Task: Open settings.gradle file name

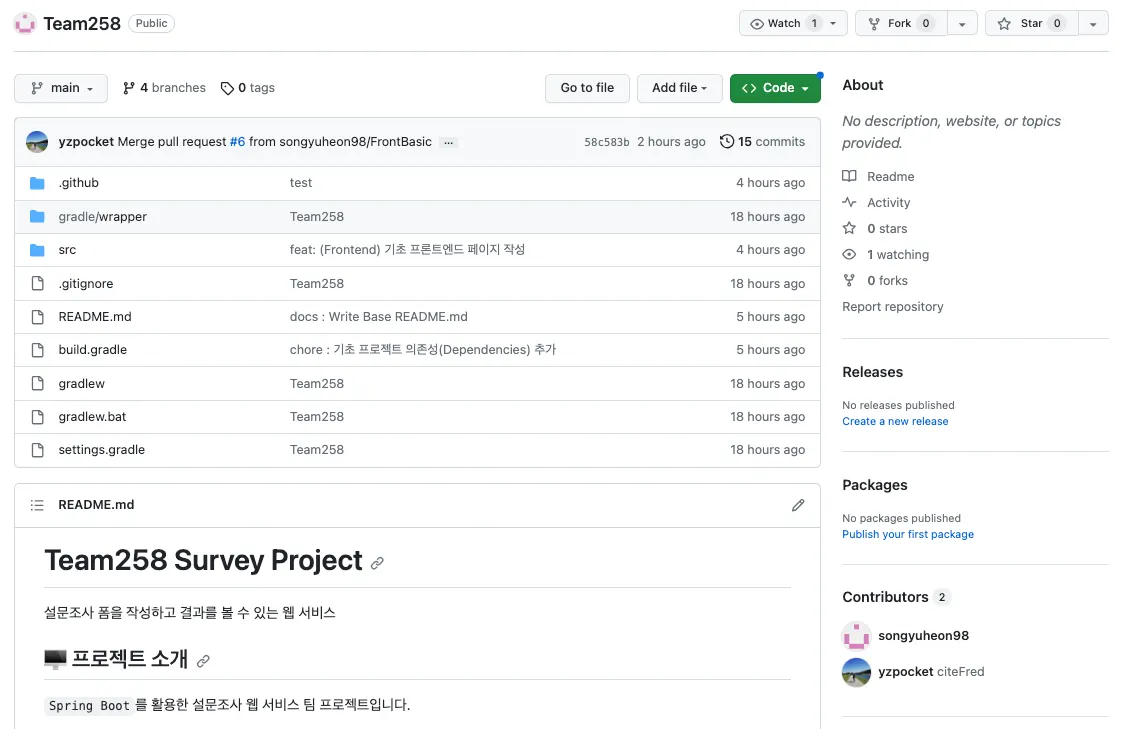Action: 101,450
